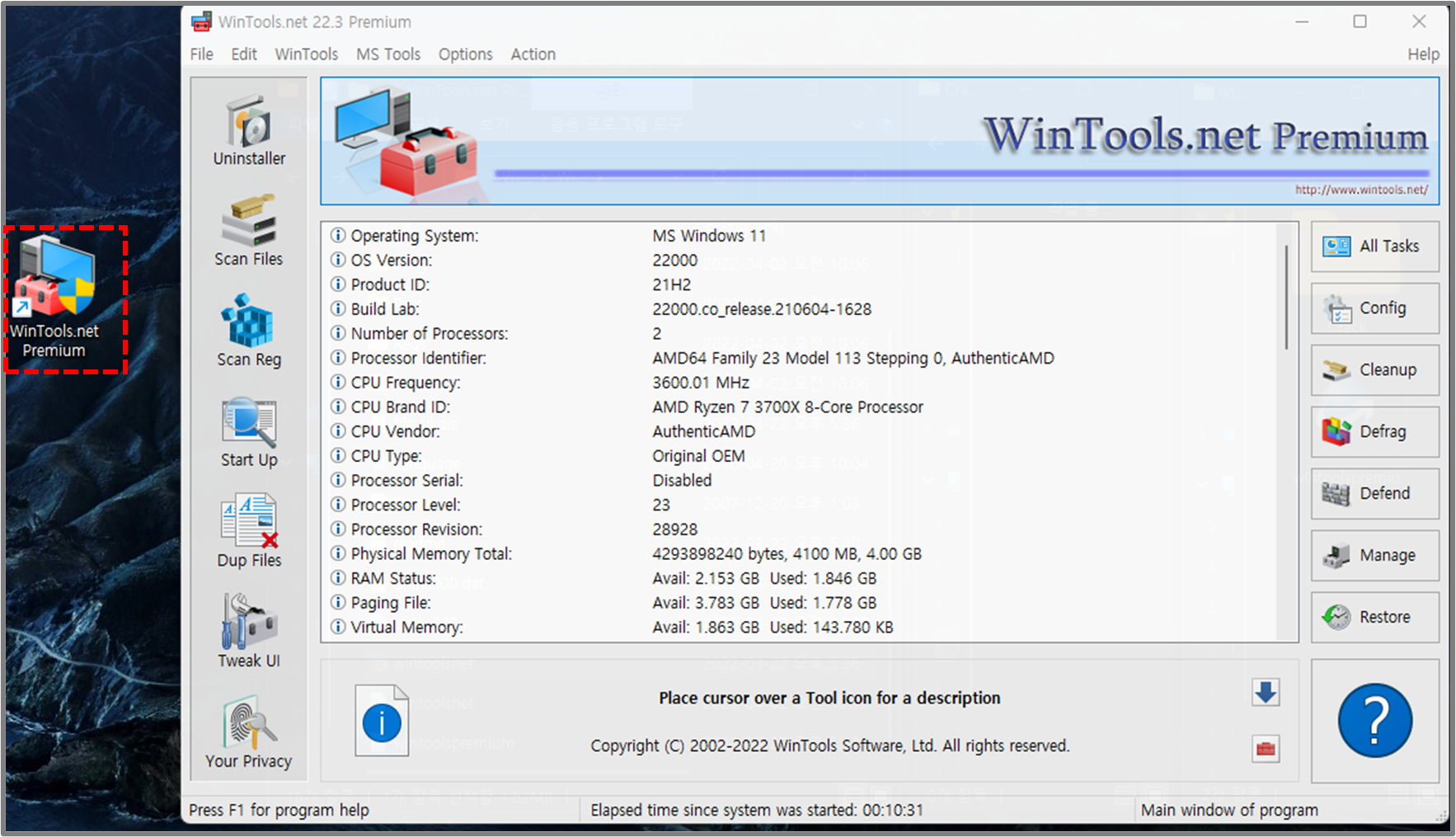Open the Action menu
This screenshot has height=837, width=1456.
pyautogui.click(x=533, y=54)
